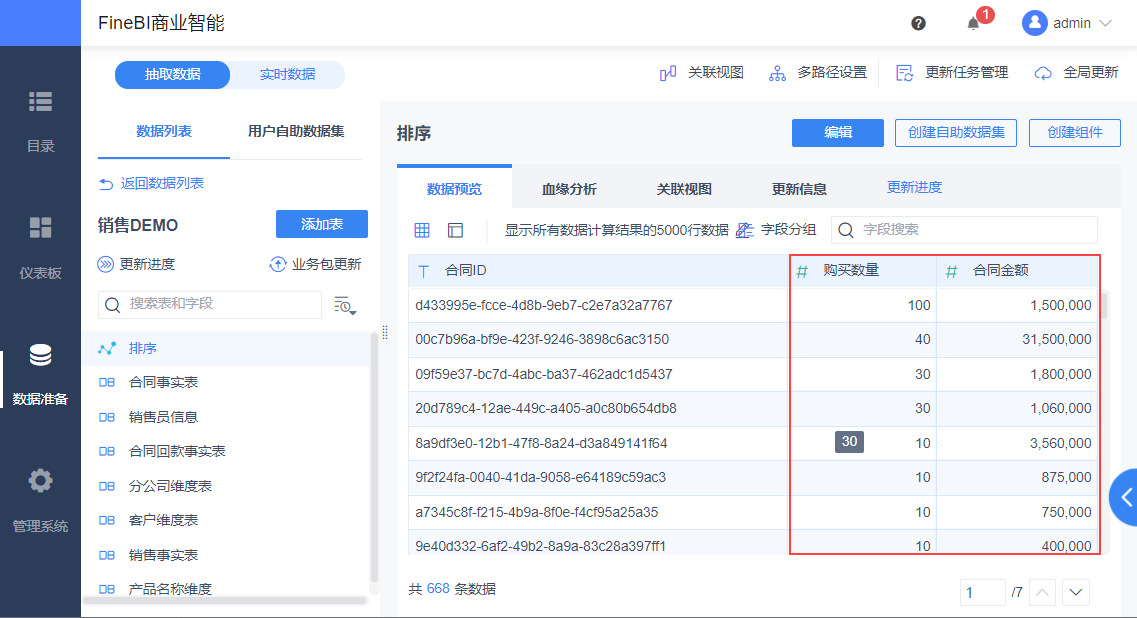Open the 目录 directory sidebar icon

click(x=40, y=102)
